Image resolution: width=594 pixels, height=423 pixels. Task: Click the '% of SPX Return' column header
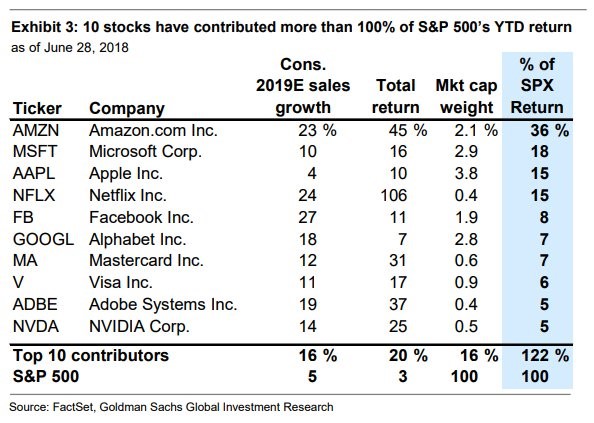tap(537, 86)
